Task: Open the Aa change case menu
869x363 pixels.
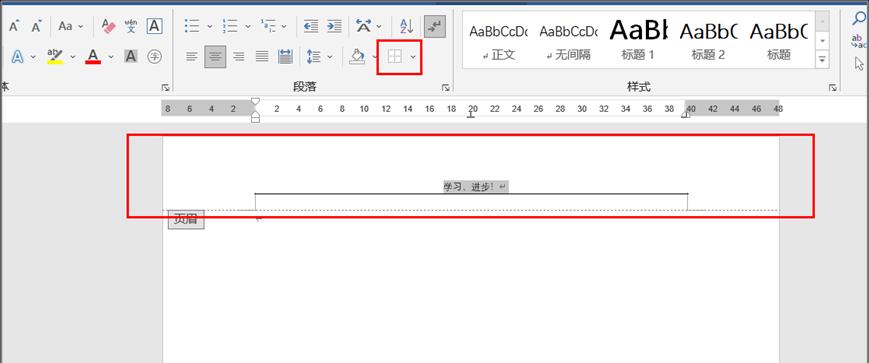Action: pyautogui.click(x=70, y=26)
